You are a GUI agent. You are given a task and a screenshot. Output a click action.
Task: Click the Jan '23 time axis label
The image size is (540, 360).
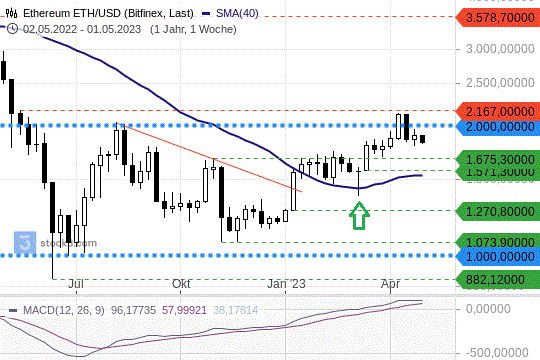click(x=286, y=284)
